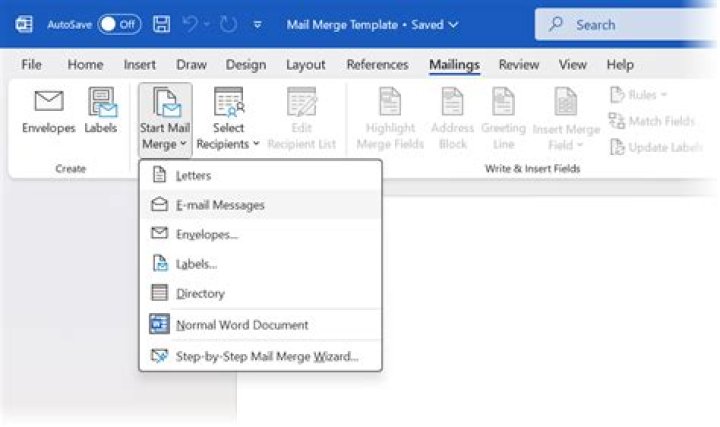The image size is (720, 427).
Task: Click Highlight Merge Fields button
Action: coord(390,119)
